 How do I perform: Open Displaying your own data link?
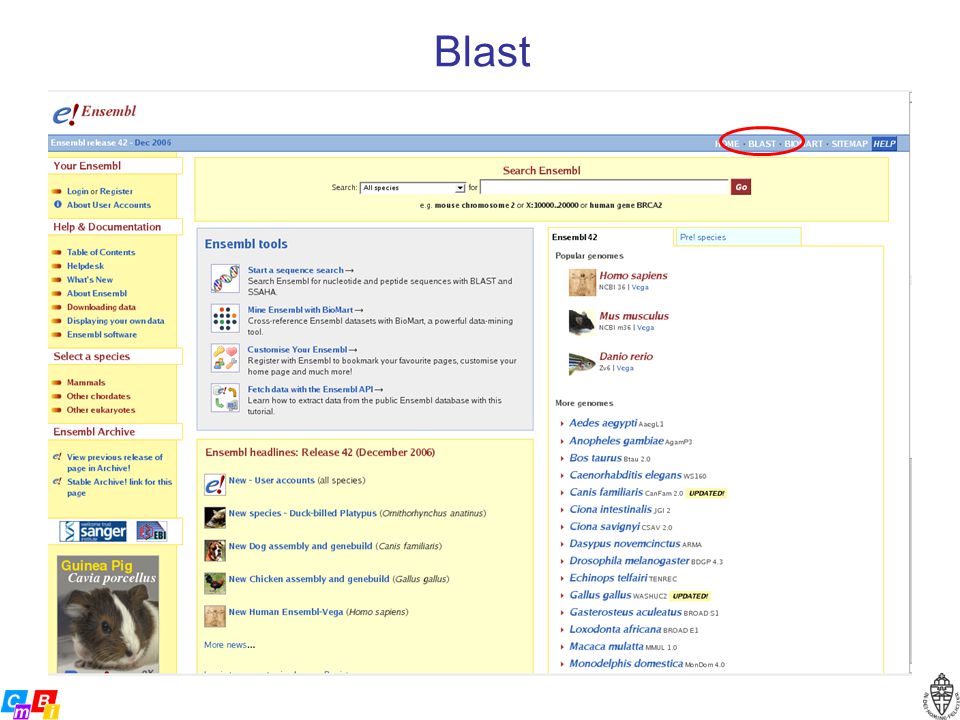115,321
